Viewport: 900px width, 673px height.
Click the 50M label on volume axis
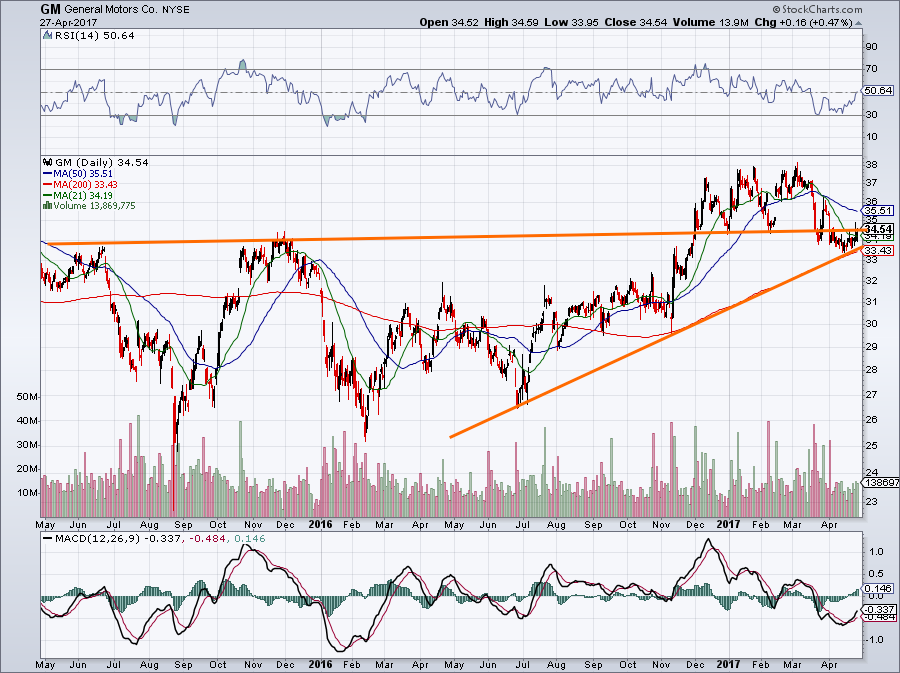pos(28,397)
